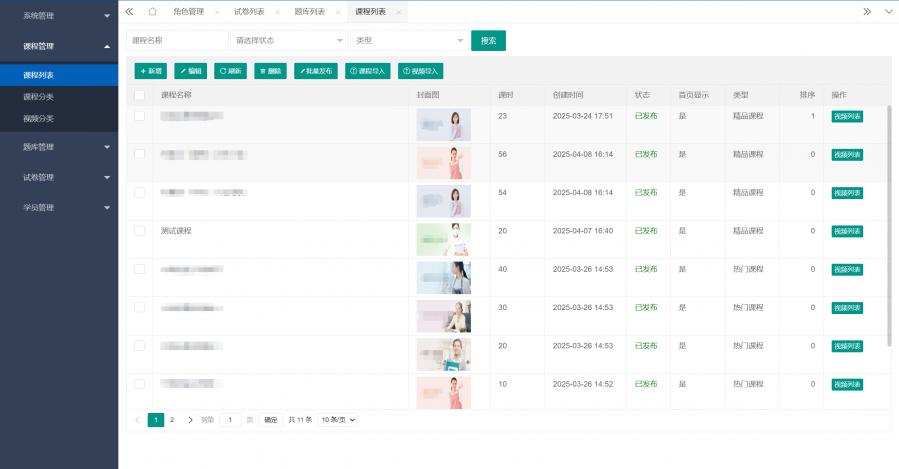The width and height of the screenshot is (899, 469).
Task: Click the 删除 delete button
Action: click(x=270, y=71)
